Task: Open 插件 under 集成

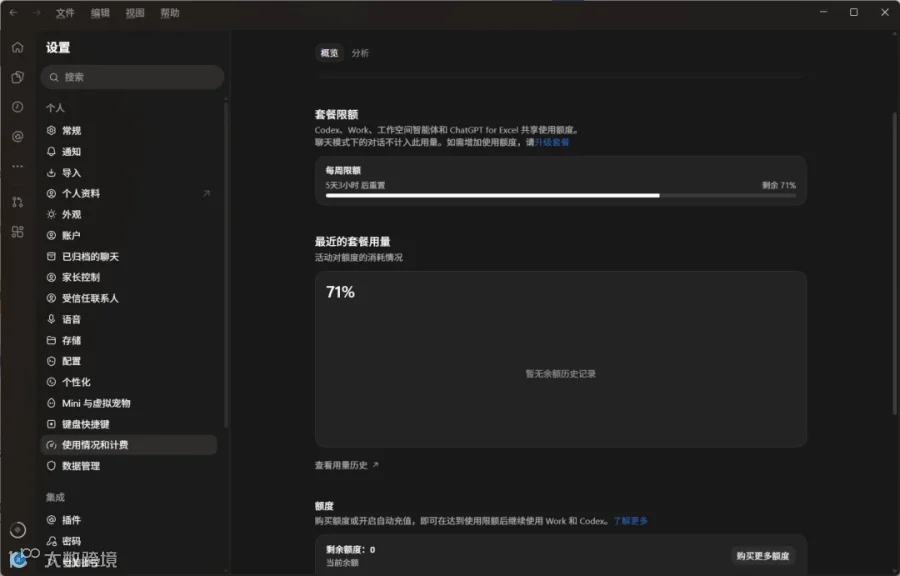Action: point(129,520)
